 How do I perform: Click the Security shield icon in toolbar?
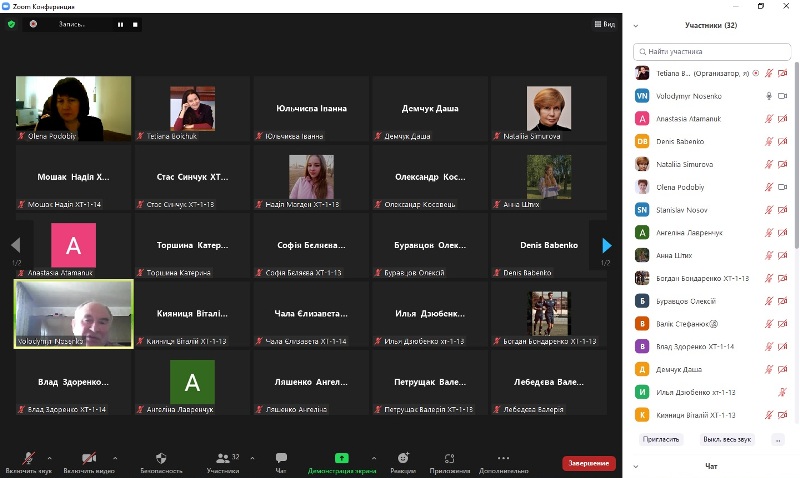coord(161,458)
